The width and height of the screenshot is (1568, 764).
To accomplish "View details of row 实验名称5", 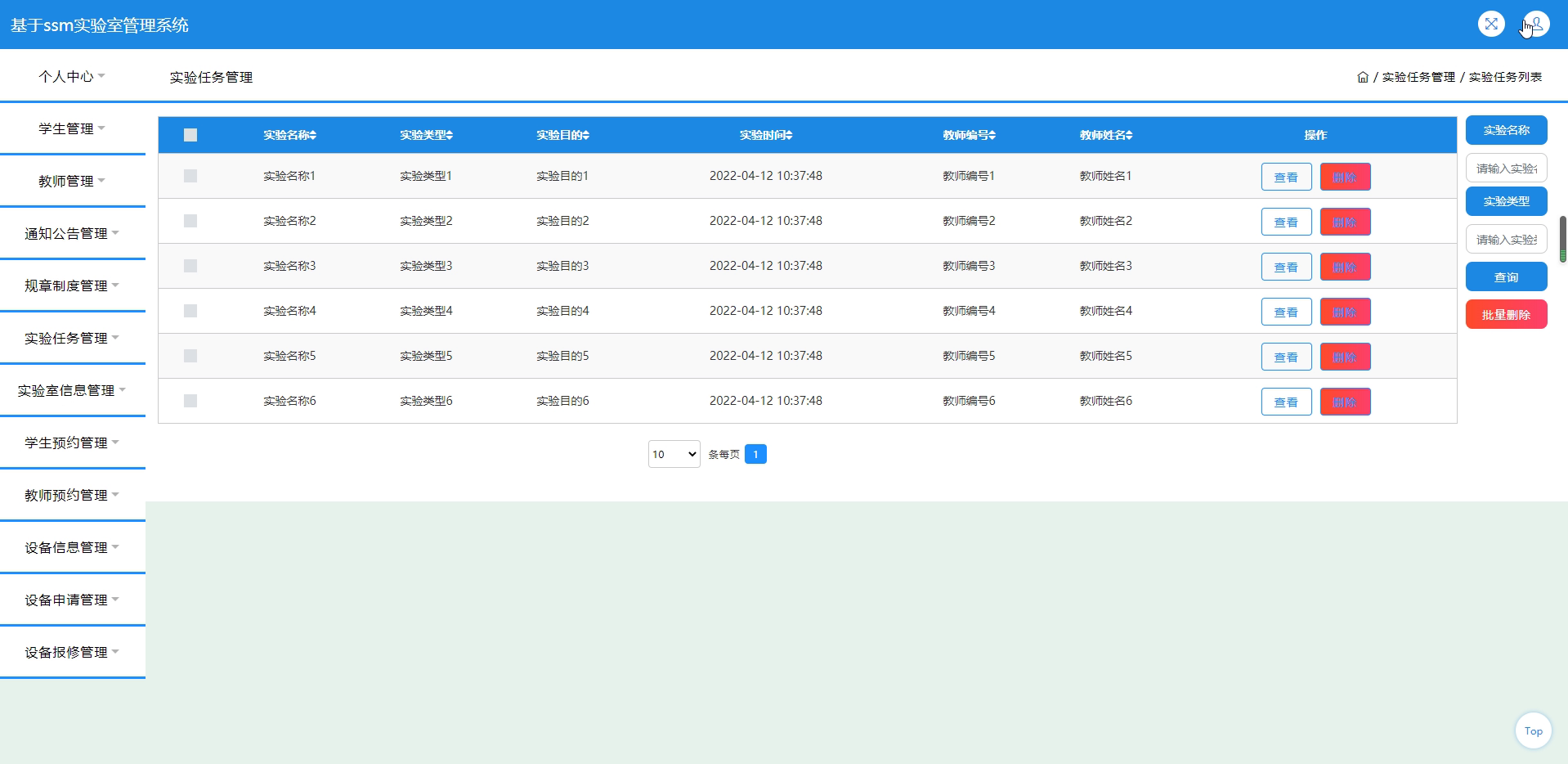I will [1286, 357].
